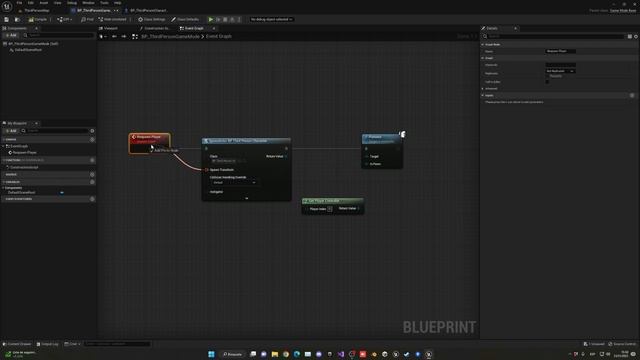Open Class Defaults
The image size is (640, 360).
[x=185, y=19]
